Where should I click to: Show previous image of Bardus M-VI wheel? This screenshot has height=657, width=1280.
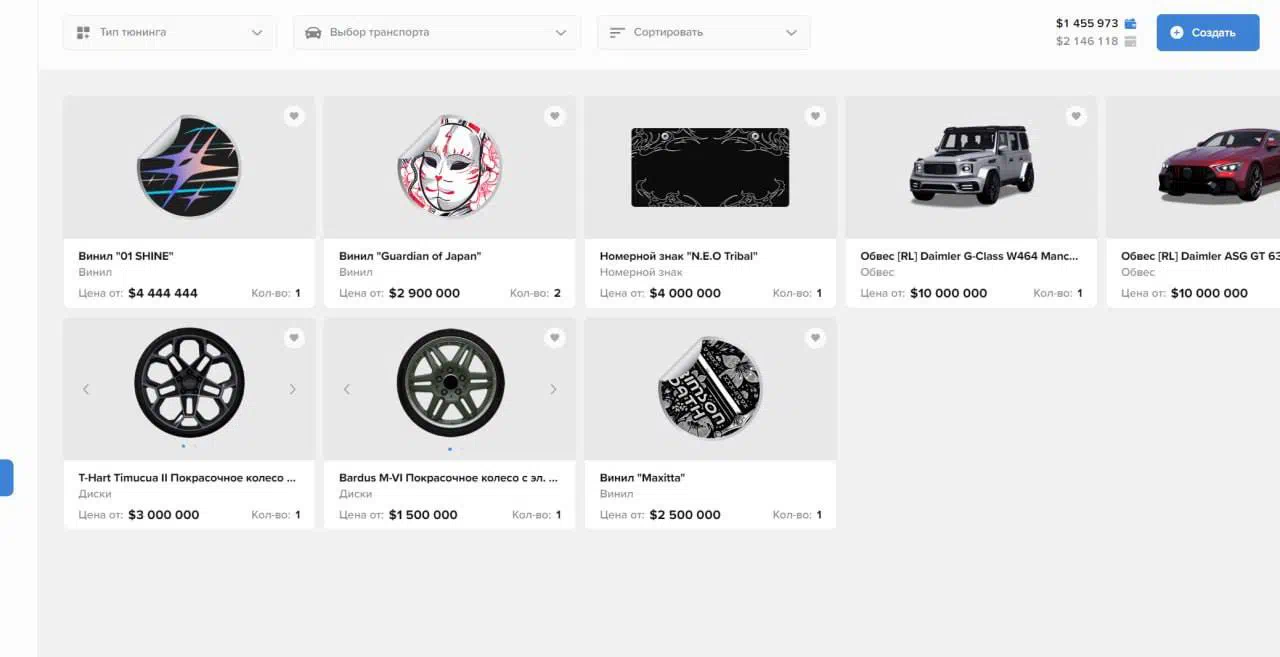(347, 389)
